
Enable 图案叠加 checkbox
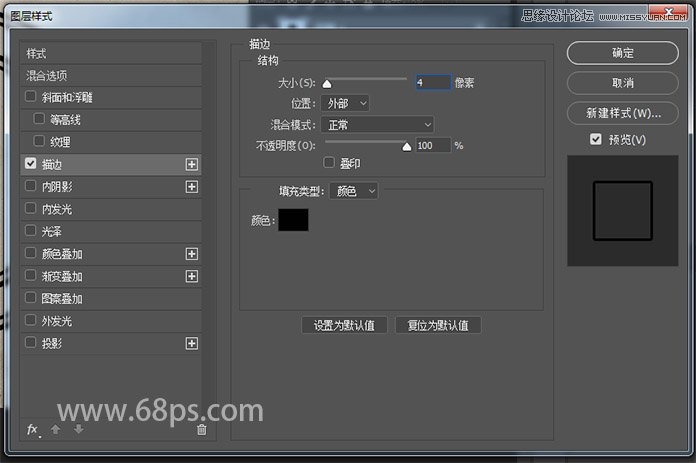tap(31, 297)
